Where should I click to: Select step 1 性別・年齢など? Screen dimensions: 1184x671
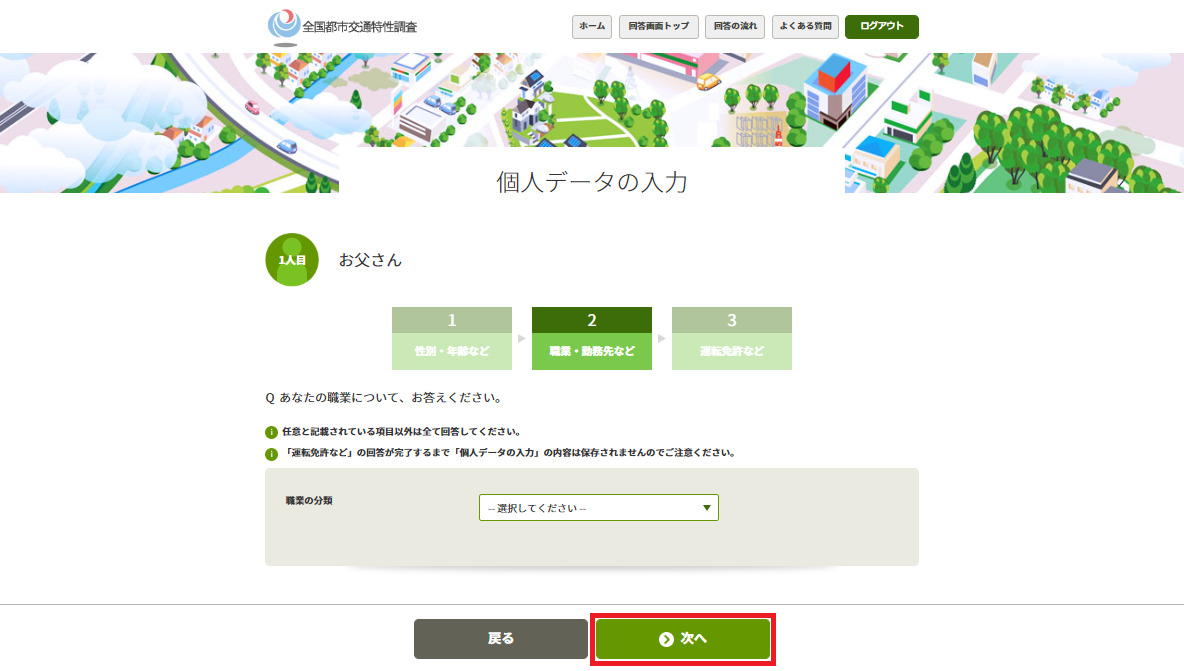coord(452,338)
